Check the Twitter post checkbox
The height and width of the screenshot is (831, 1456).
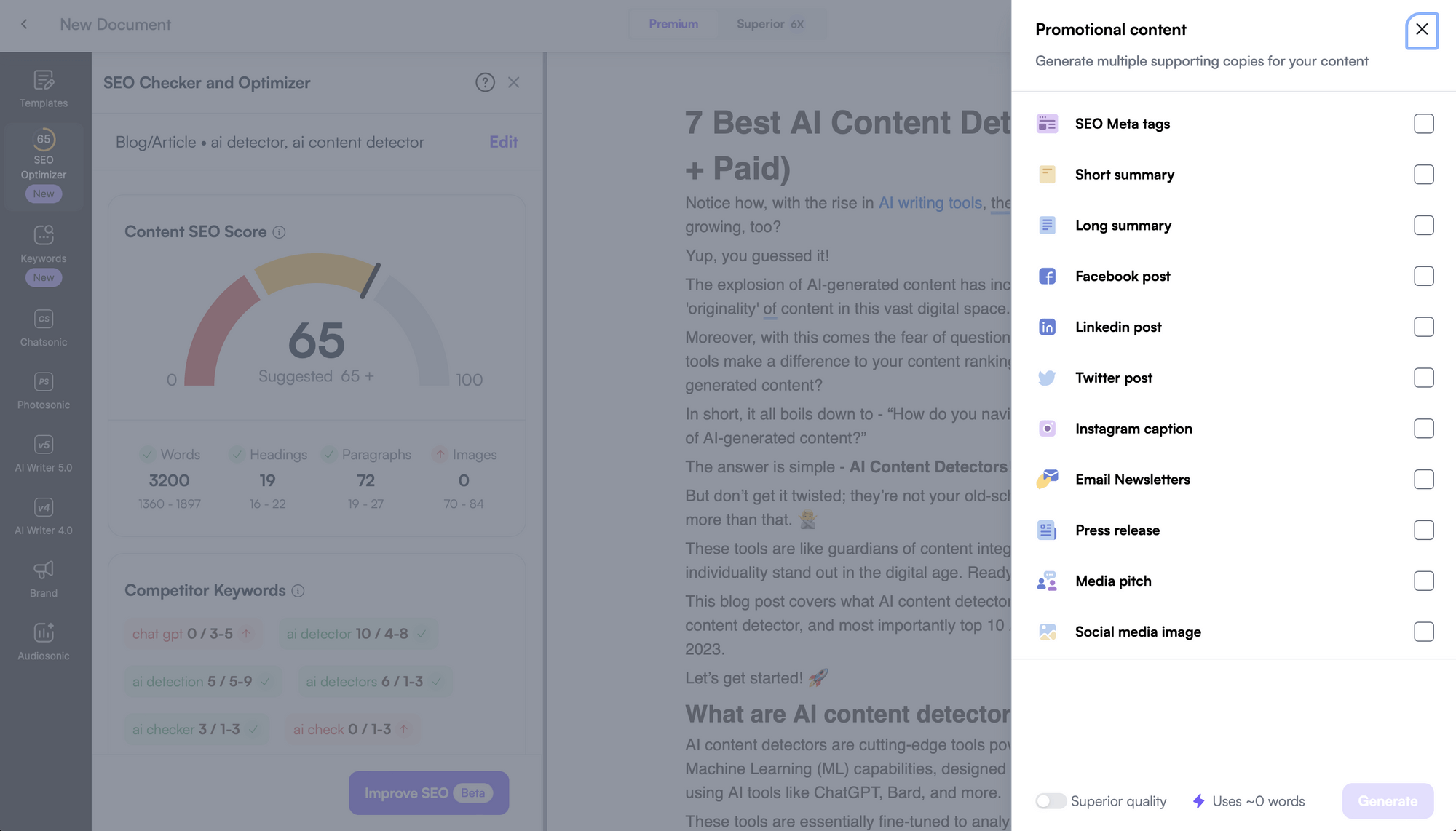tap(1423, 378)
